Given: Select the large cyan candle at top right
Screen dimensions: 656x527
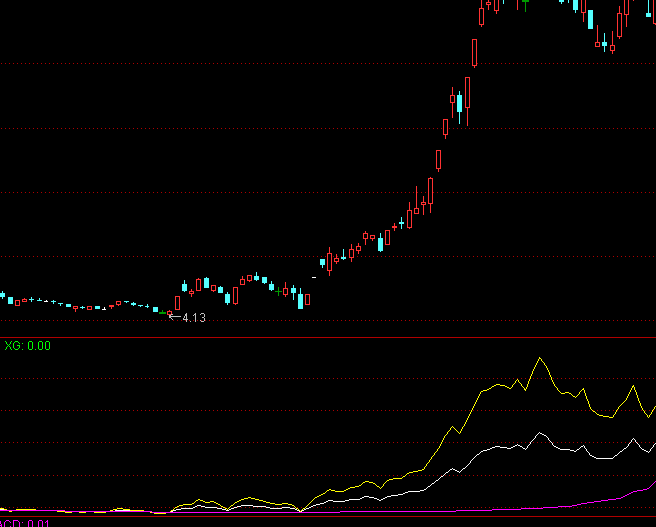Looking at the screenshot, I should pyautogui.click(x=591, y=18).
